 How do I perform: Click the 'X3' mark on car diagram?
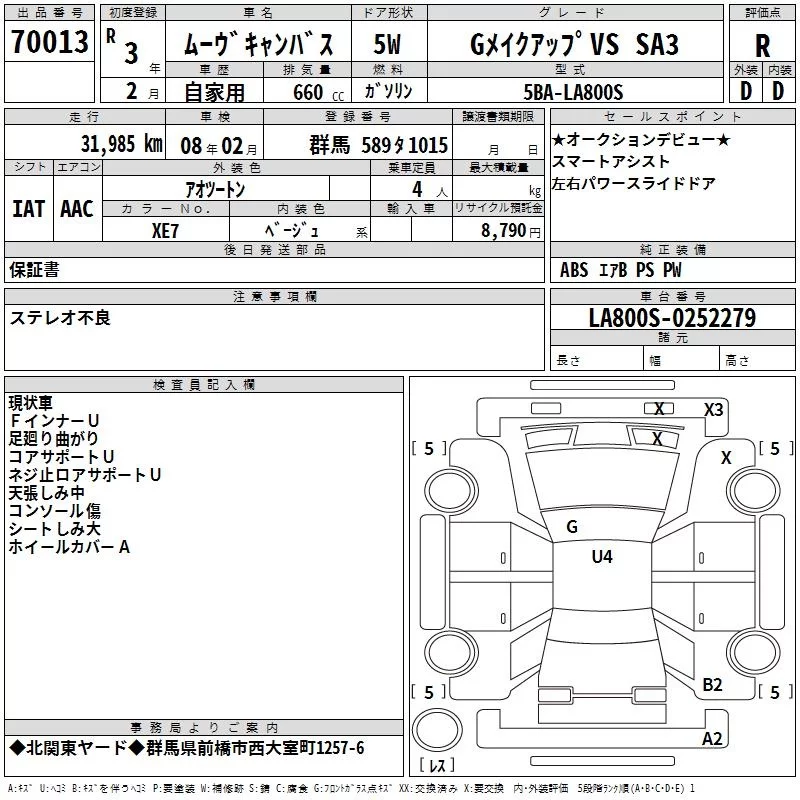click(713, 410)
